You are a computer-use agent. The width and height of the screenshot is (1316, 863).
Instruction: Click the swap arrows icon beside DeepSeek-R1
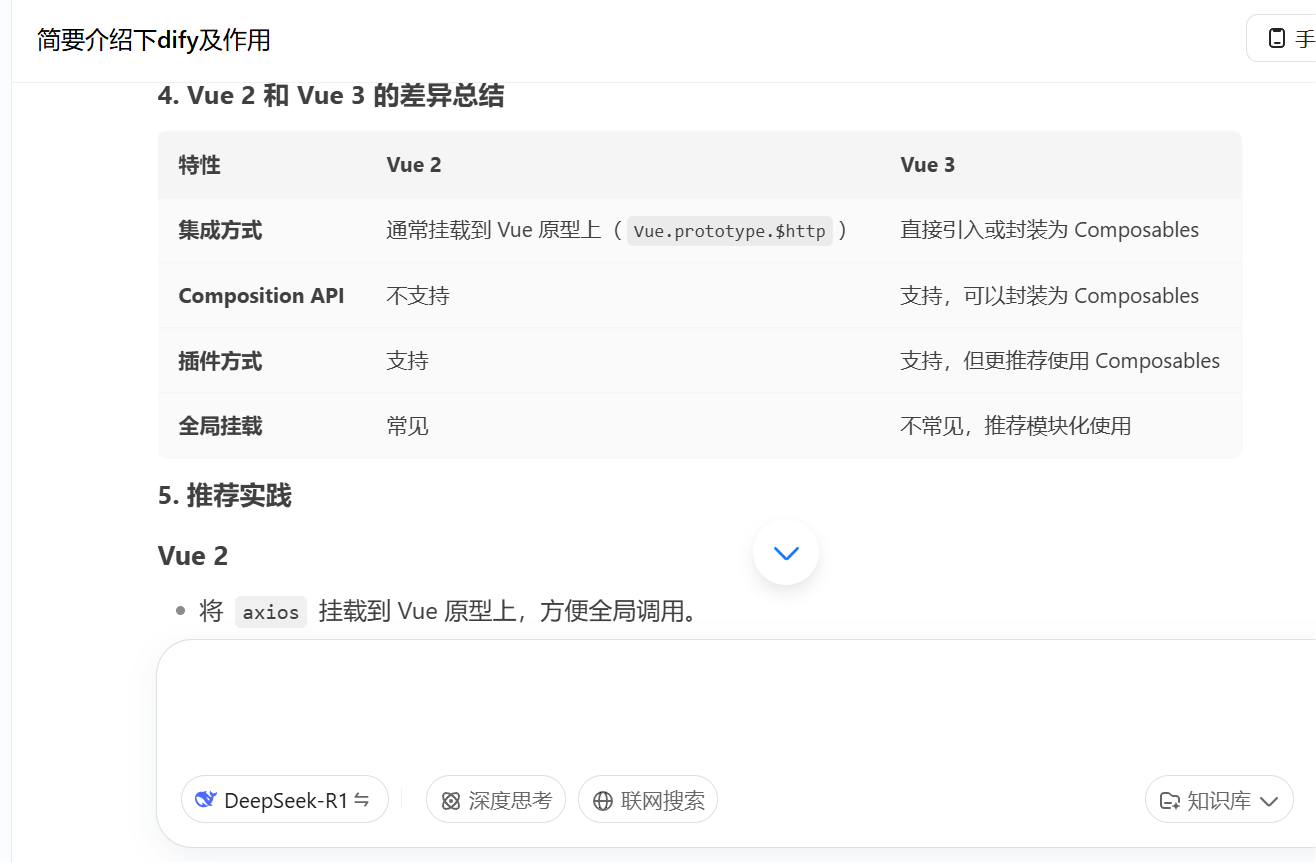click(362, 800)
